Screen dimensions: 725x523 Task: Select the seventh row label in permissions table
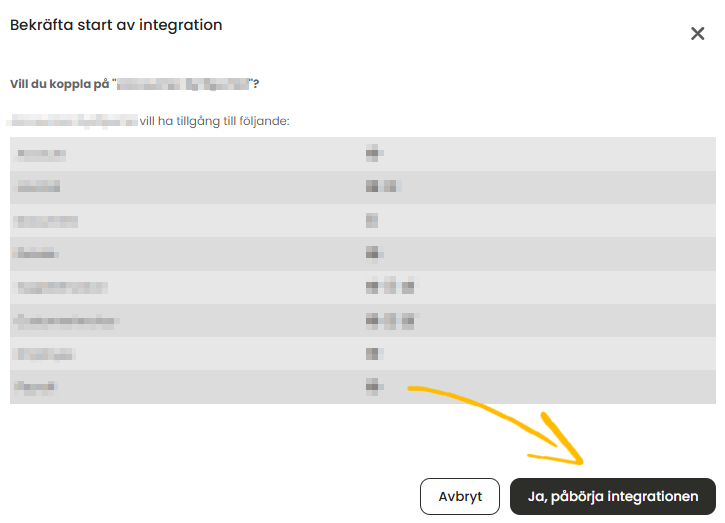(47, 354)
